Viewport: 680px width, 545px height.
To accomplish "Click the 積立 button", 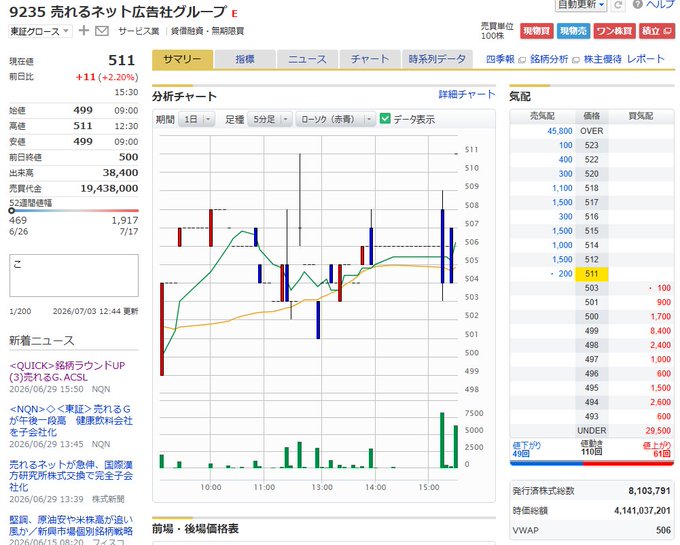I will coord(657,31).
